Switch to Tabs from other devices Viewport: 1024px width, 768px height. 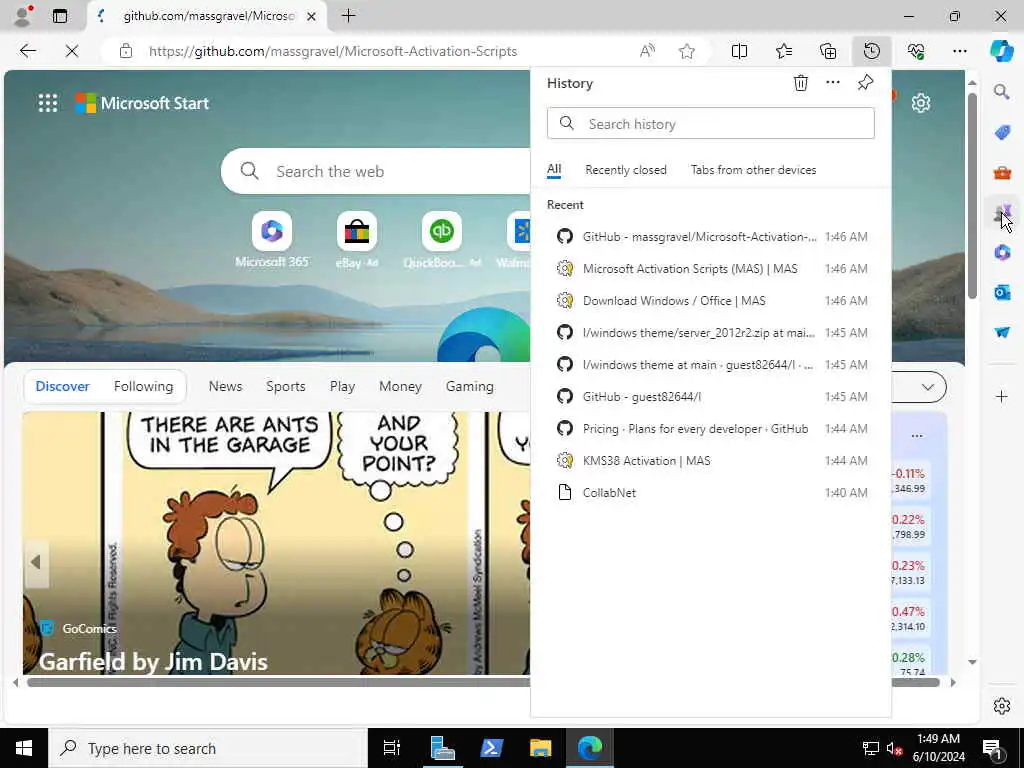[x=753, y=170]
